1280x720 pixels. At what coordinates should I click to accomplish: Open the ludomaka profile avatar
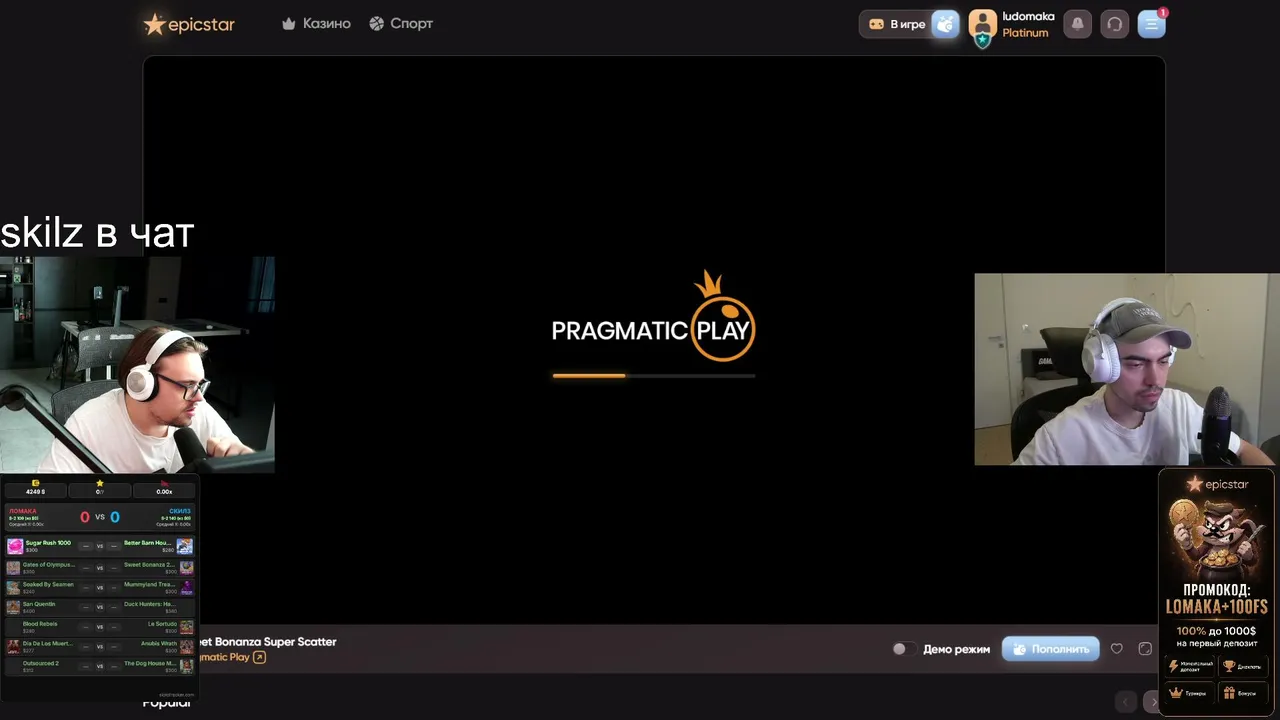(982, 25)
